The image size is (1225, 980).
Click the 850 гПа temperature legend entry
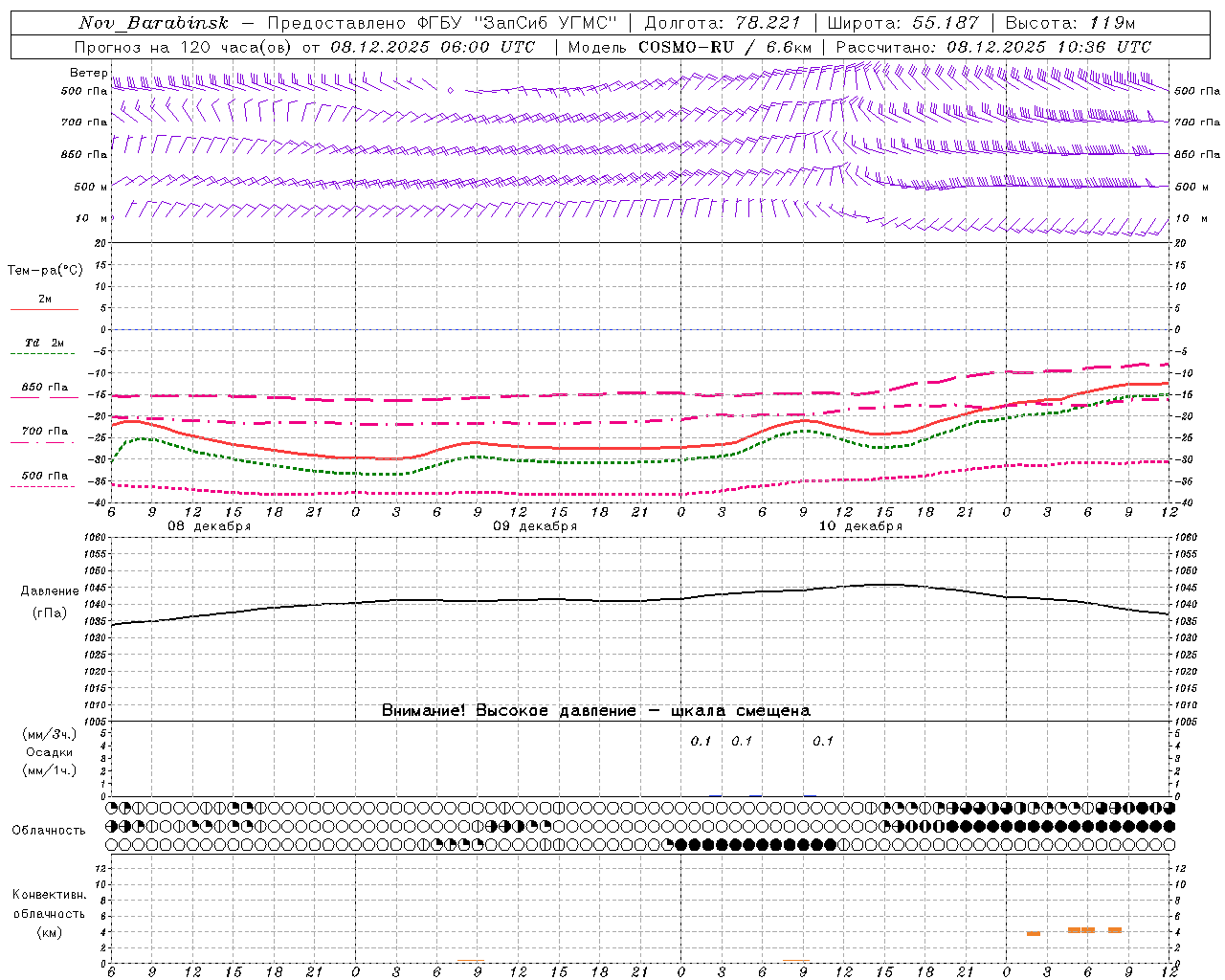pyautogui.click(x=45, y=388)
